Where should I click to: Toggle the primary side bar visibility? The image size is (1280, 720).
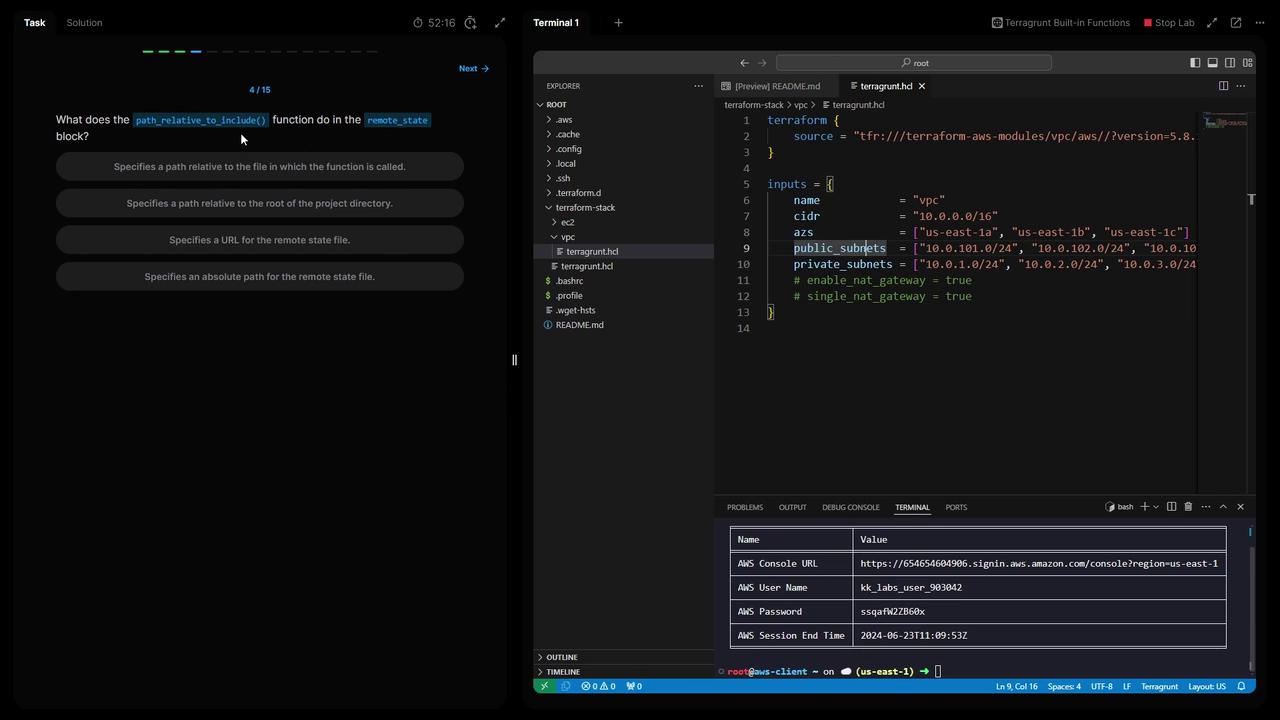[x=1195, y=63]
